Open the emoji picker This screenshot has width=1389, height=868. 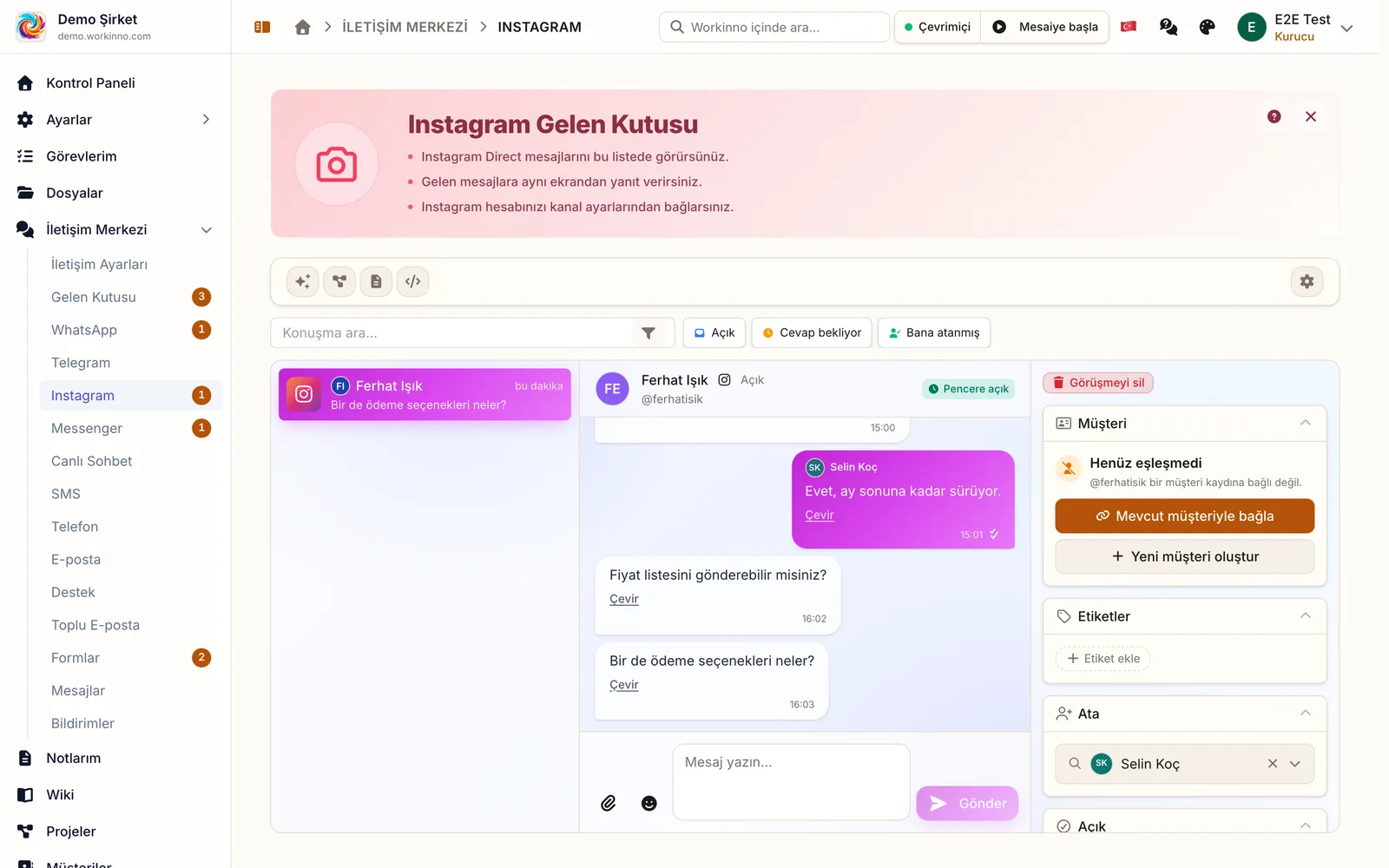[x=649, y=803]
